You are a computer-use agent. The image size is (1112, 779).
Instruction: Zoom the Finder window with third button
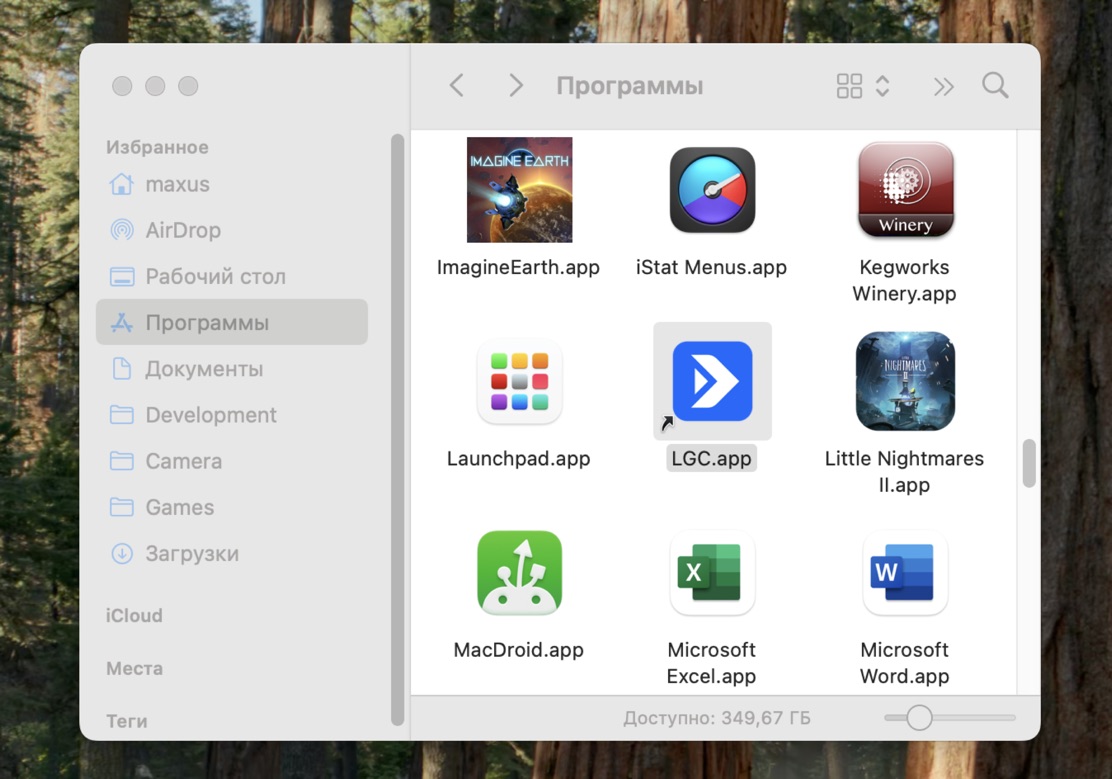(188, 86)
